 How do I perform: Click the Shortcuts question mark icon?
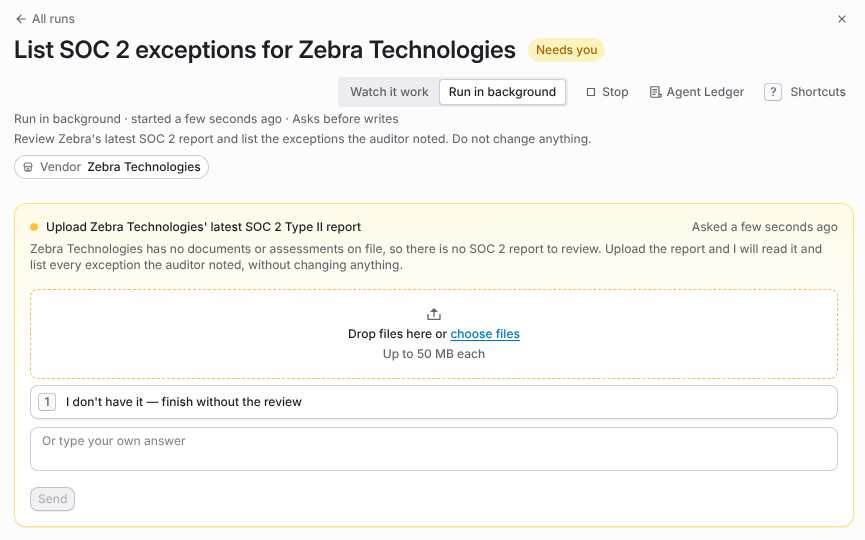pyautogui.click(x=773, y=92)
